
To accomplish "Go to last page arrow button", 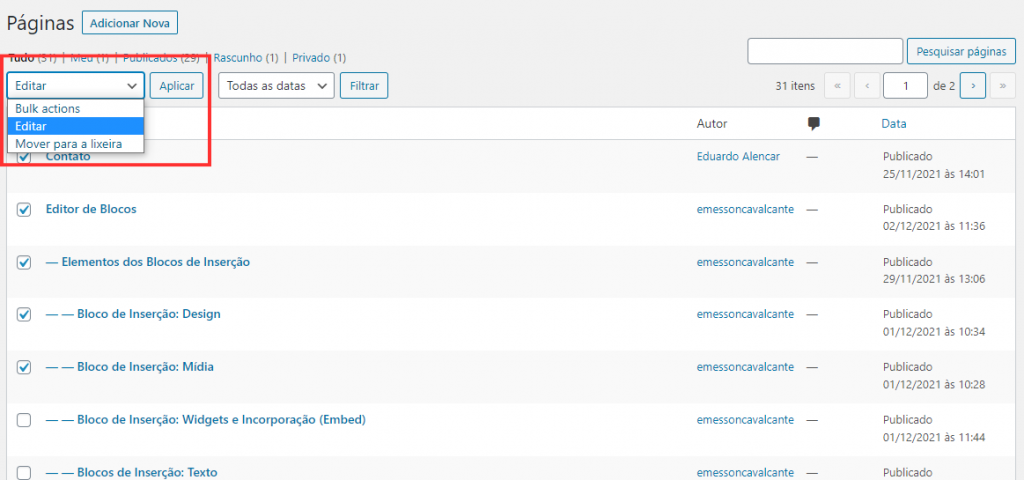I will [x=1002, y=86].
